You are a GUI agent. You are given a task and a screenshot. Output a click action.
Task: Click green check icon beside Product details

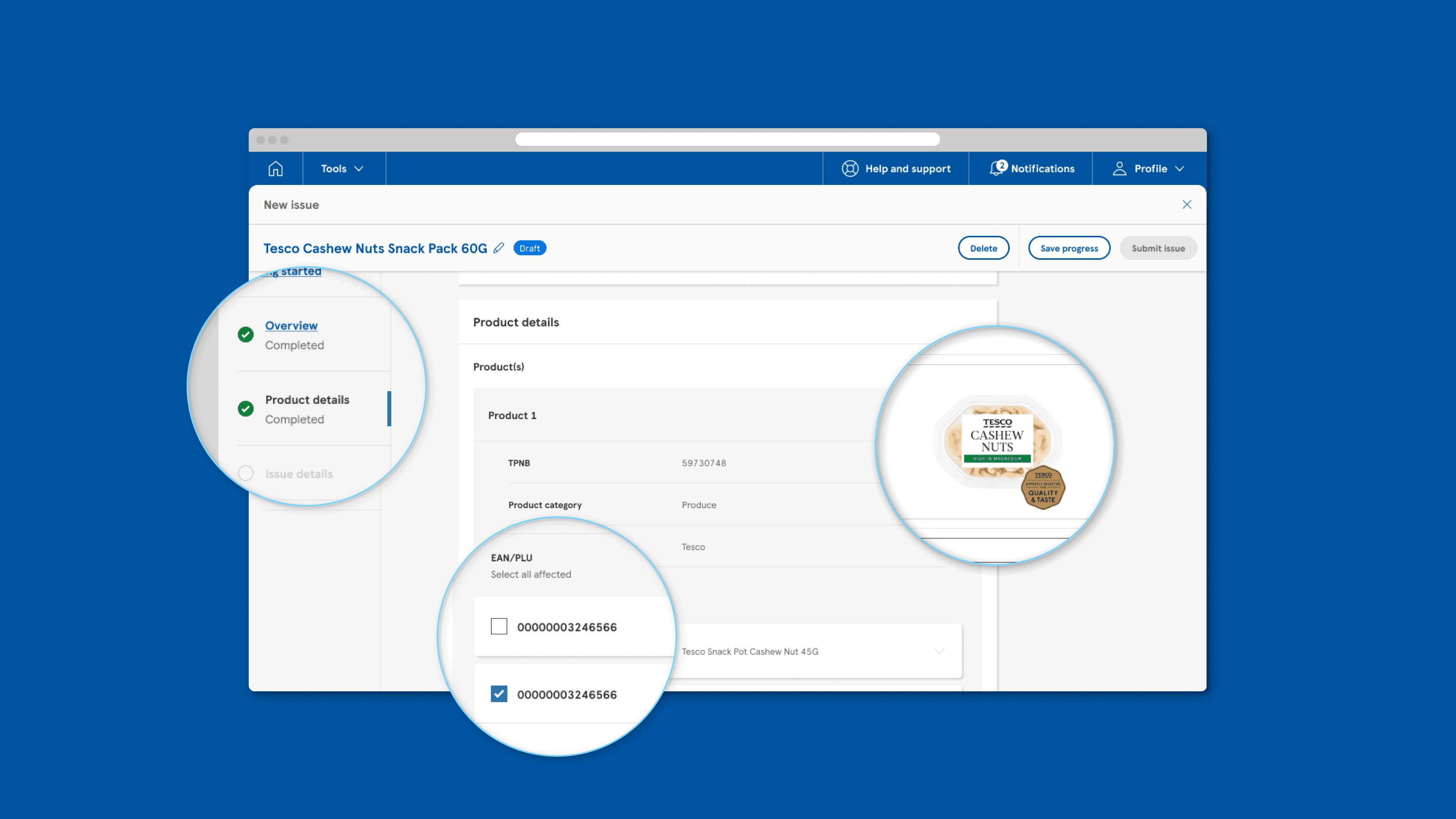(245, 409)
